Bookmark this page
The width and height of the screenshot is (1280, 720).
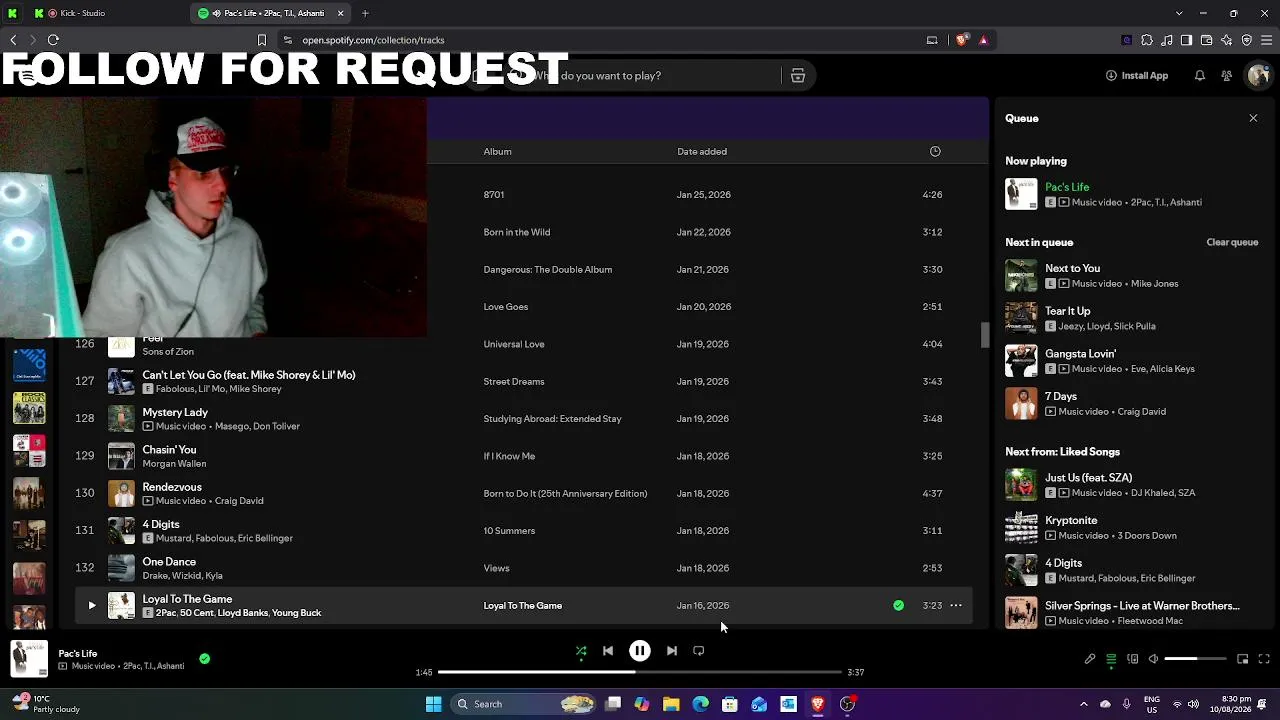(x=262, y=40)
